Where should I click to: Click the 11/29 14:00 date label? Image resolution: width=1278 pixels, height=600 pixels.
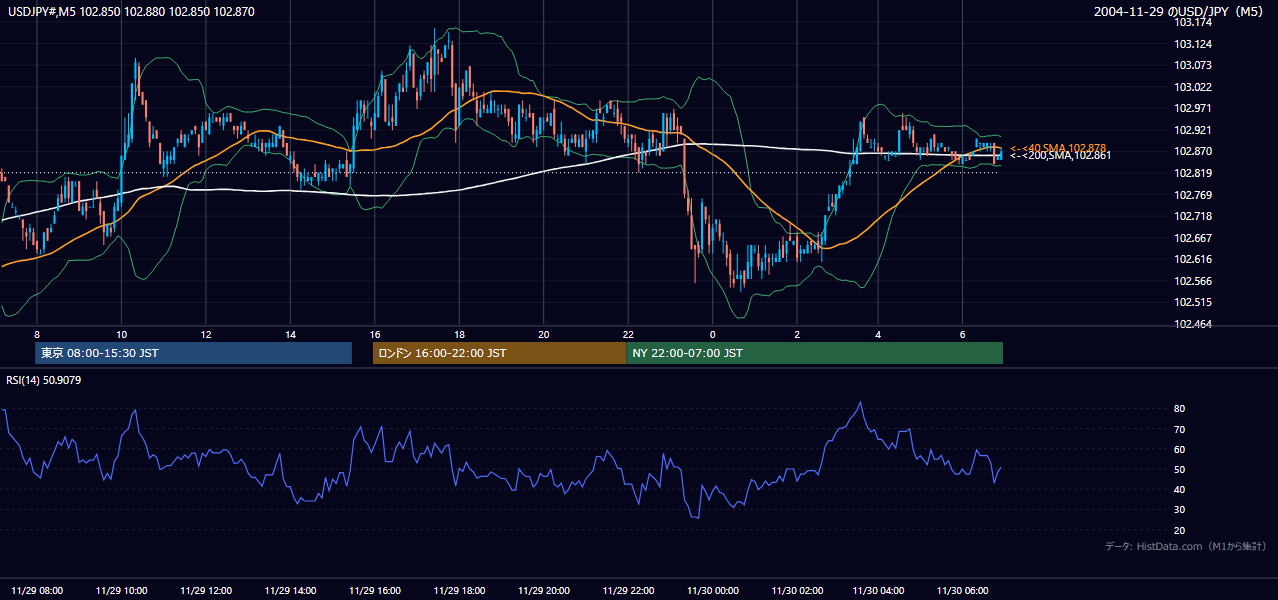(290, 591)
